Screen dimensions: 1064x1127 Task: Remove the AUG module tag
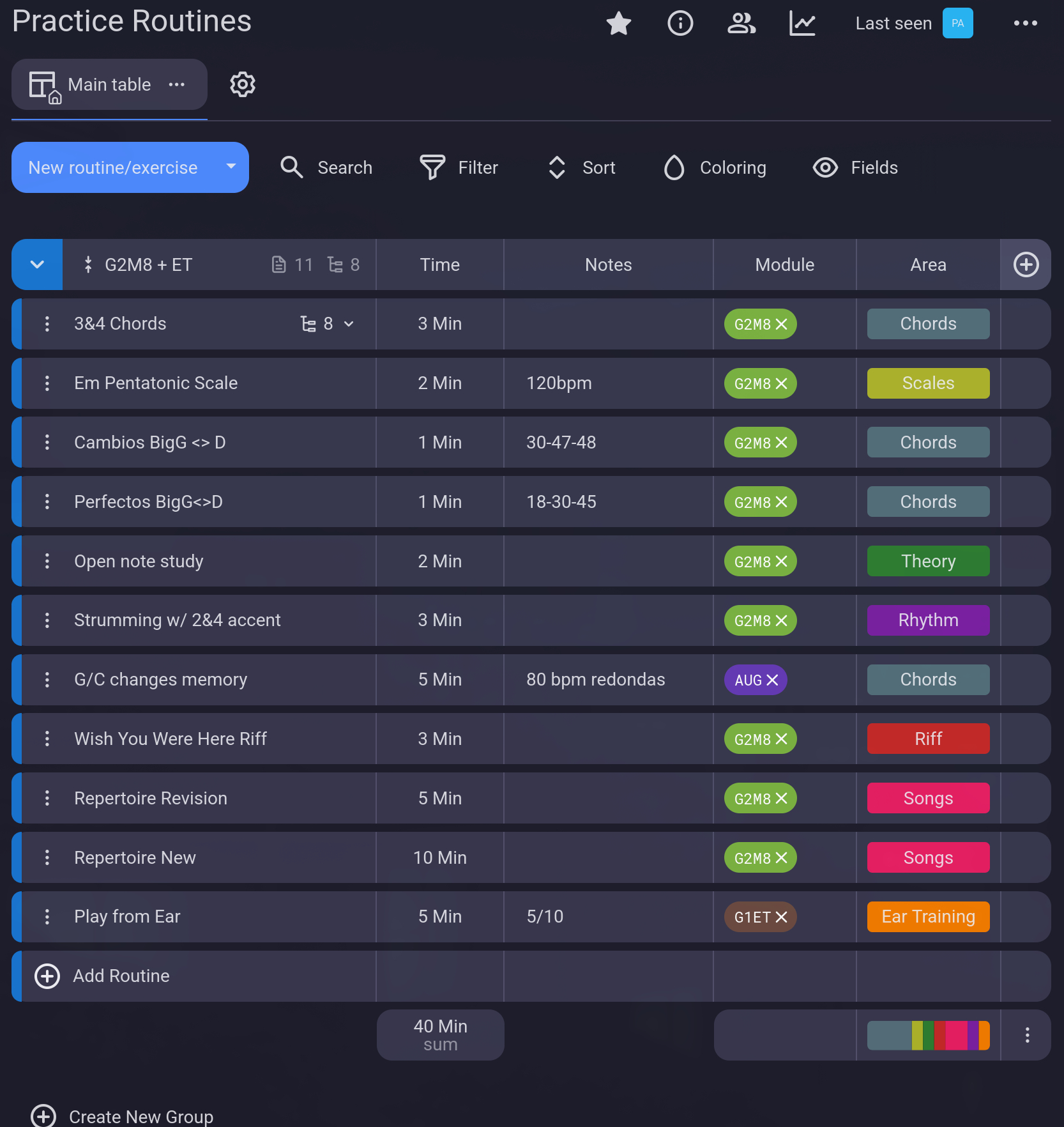[773, 680]
